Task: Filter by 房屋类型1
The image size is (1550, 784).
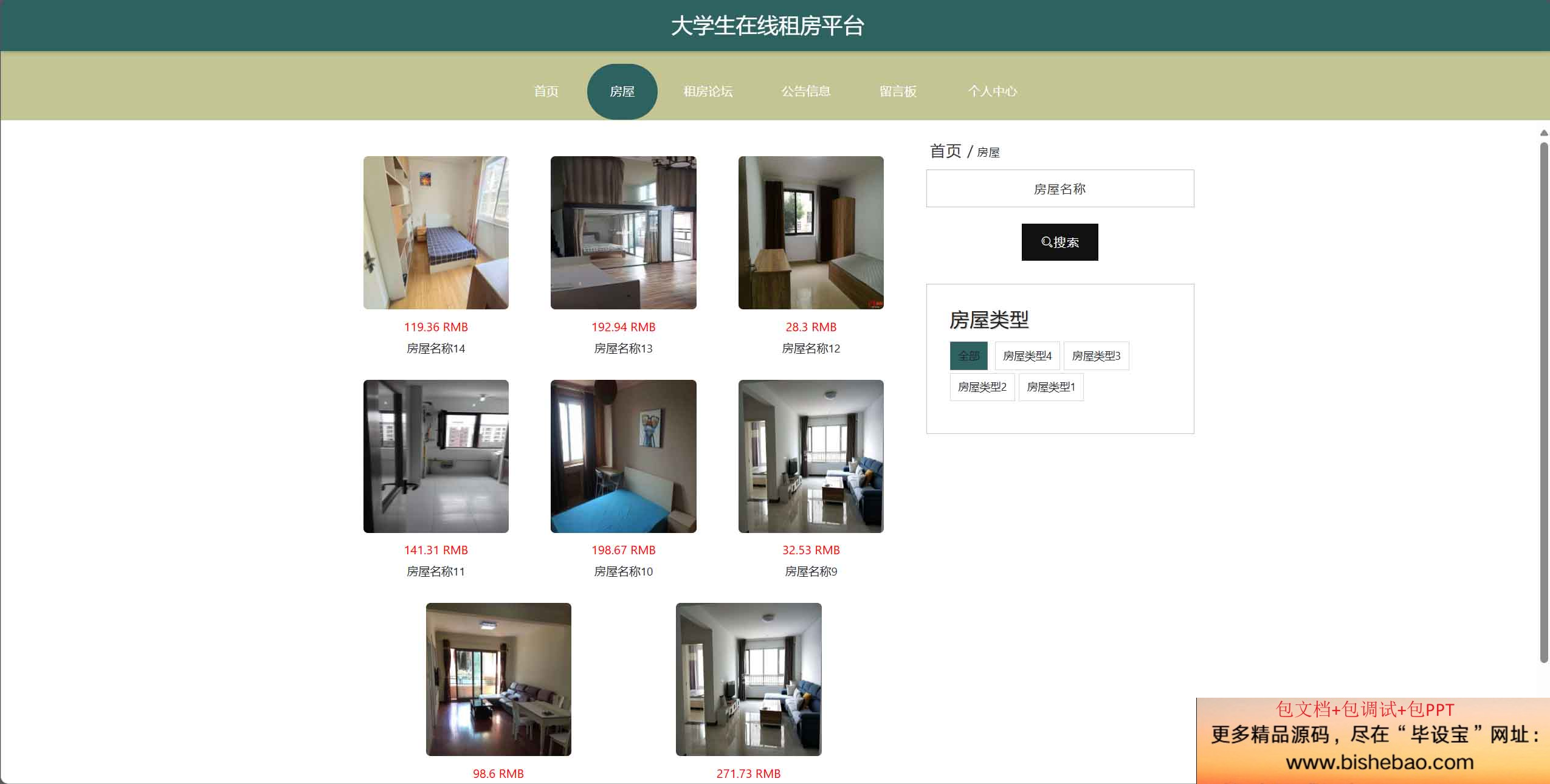Action: coord(1051,387)
